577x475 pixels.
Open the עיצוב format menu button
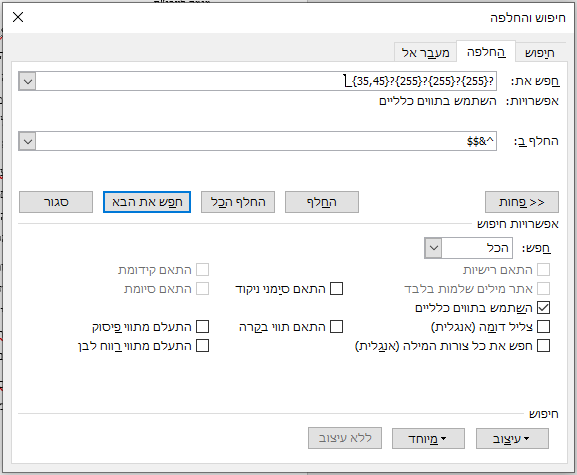click(x=512, y=438)
